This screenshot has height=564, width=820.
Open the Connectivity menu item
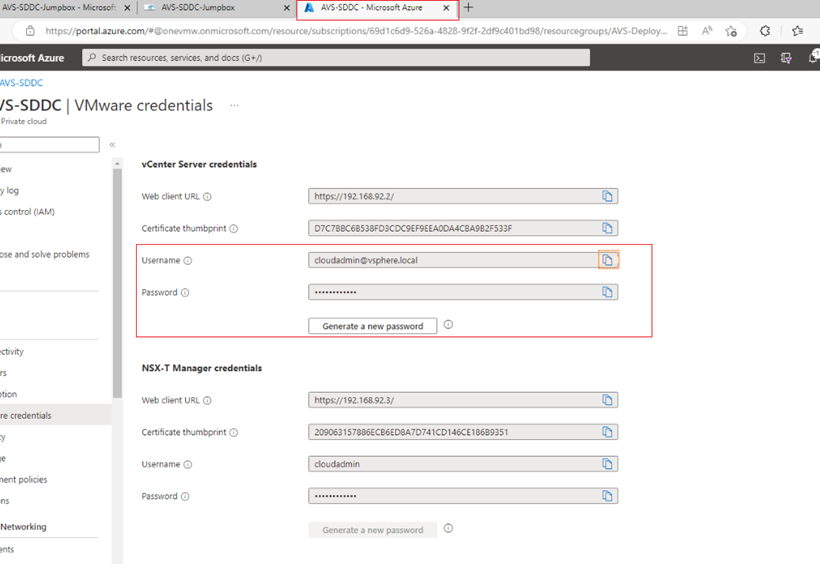point(12,352)
